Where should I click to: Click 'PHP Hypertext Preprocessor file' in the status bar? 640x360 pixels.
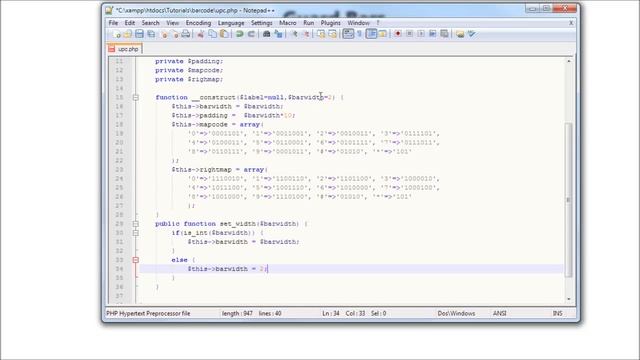148,313
